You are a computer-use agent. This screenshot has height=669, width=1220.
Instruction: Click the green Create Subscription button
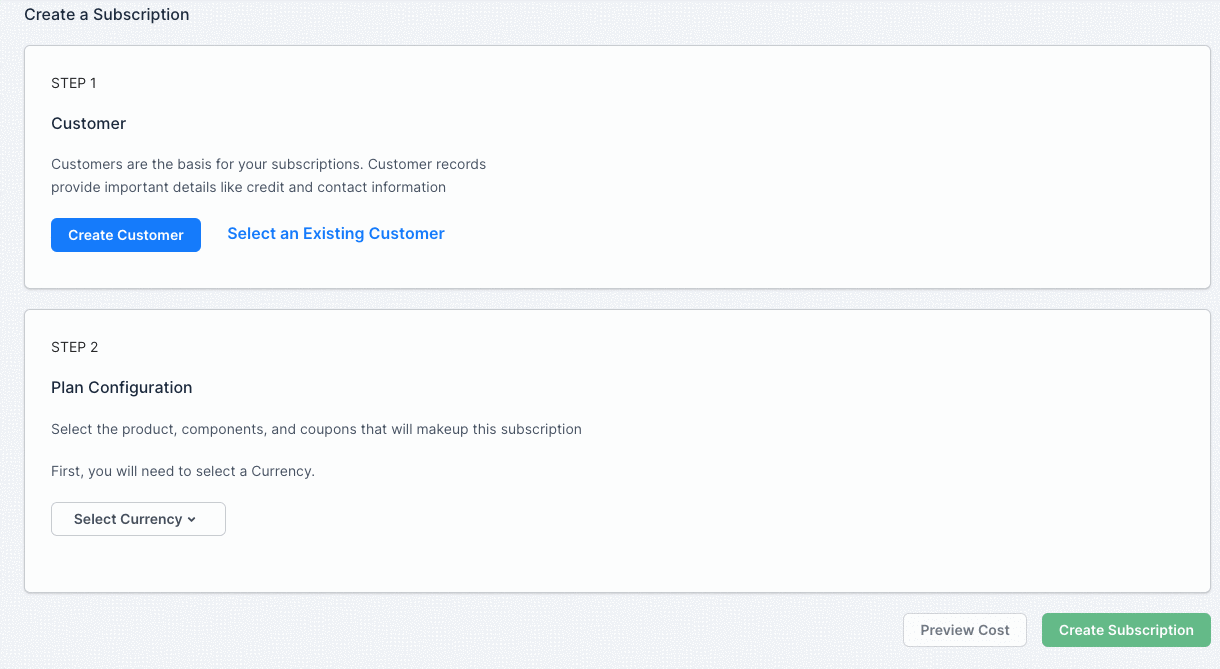pyautogui.click(x=1126, y=630)
